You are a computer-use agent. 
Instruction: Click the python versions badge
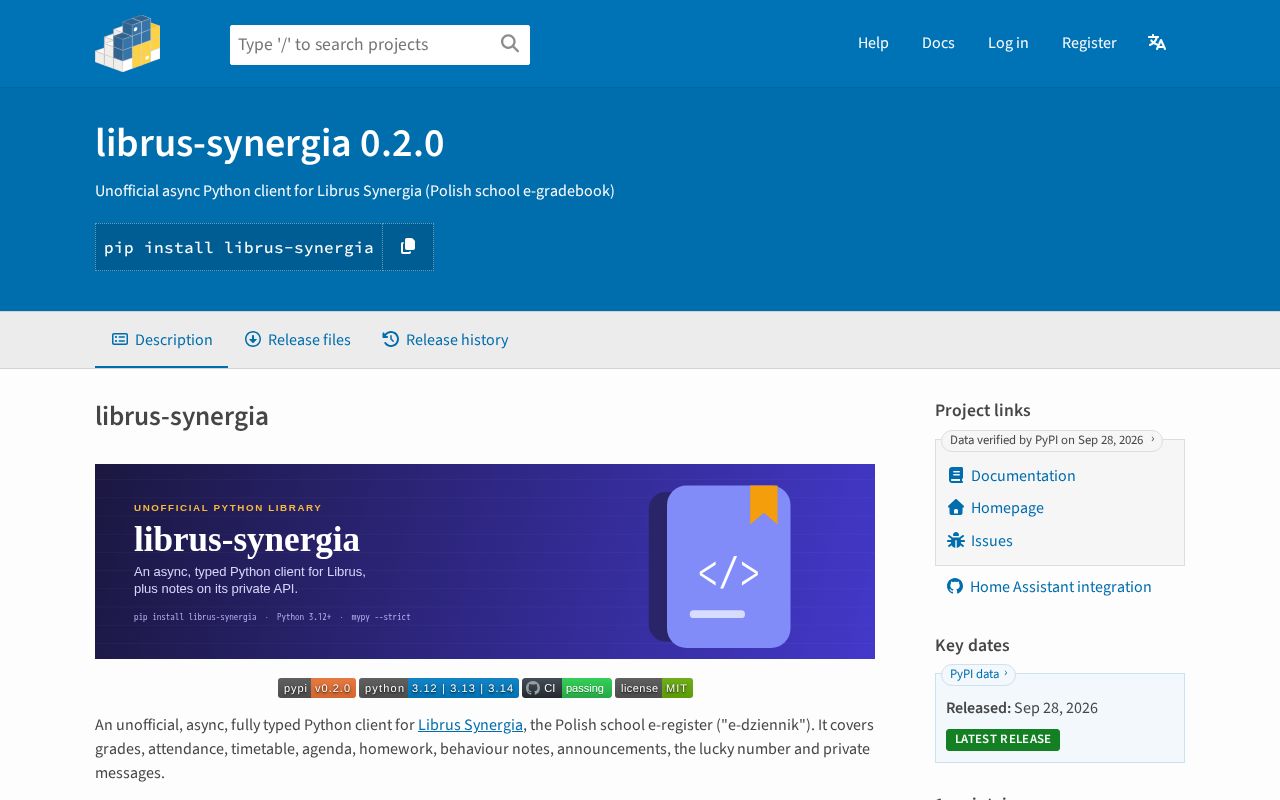(439, 688)
